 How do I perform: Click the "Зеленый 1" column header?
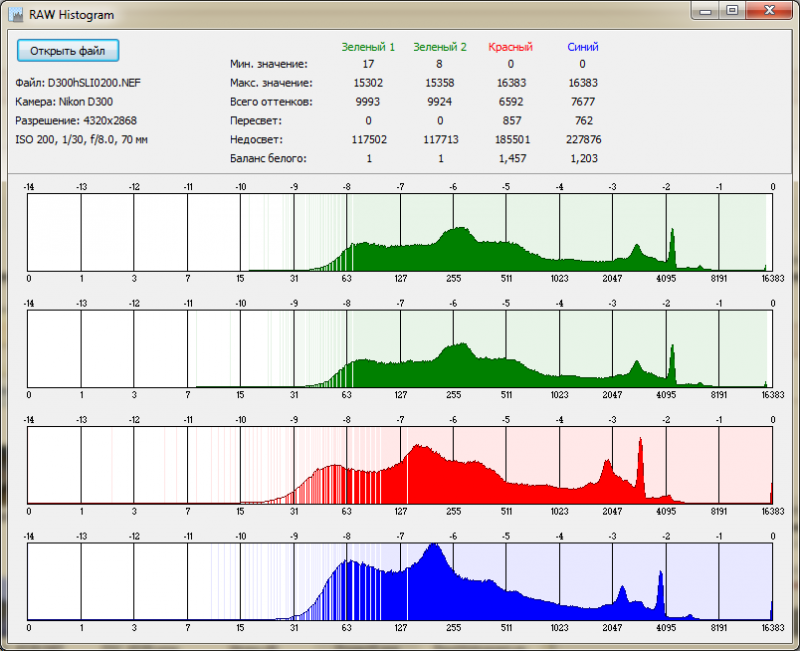[368, 47]
